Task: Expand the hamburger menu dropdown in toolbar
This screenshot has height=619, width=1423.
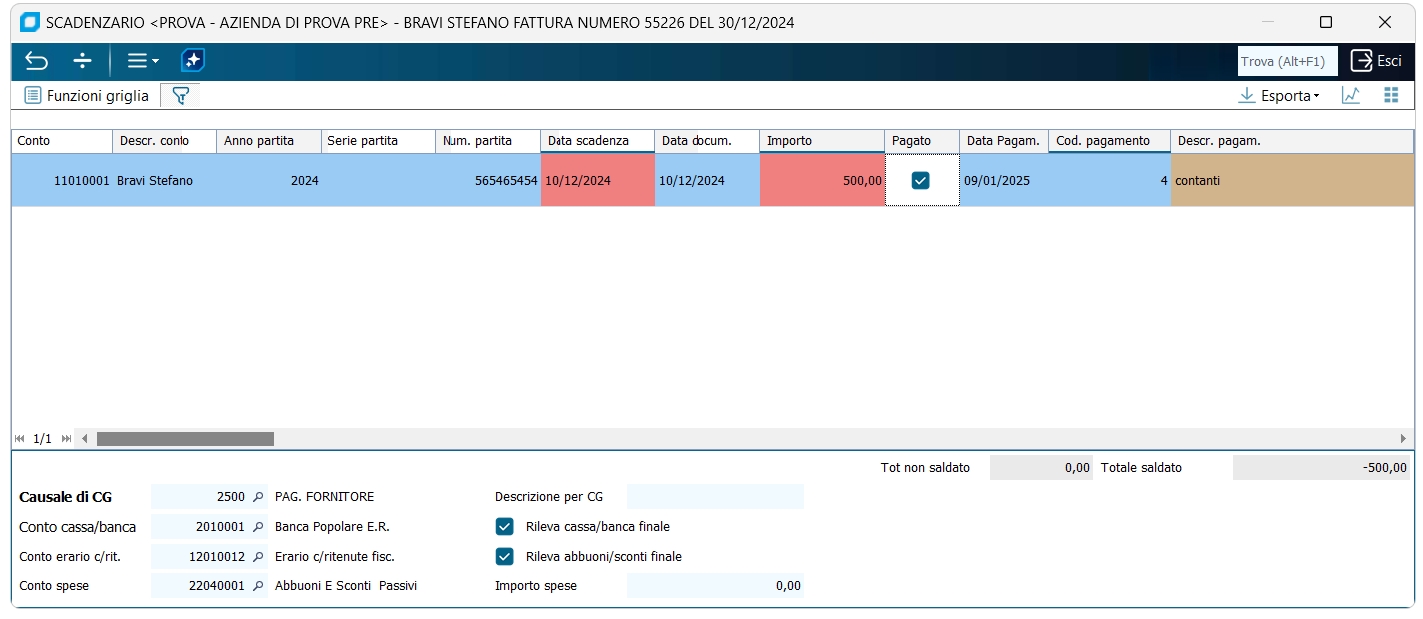Action: click(x=143, y=61)
